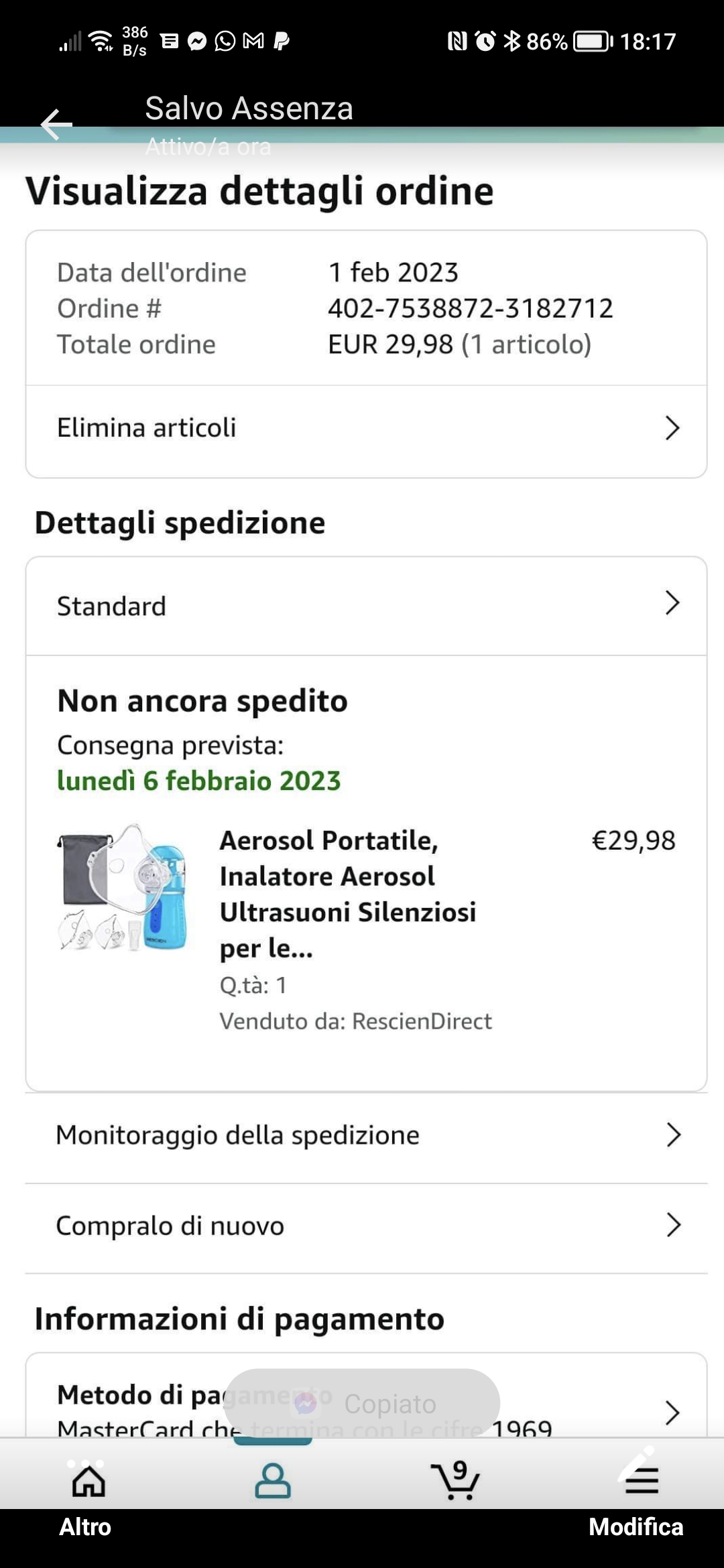
Task: Open the Home tab icon
Action: coord(88,1480)
